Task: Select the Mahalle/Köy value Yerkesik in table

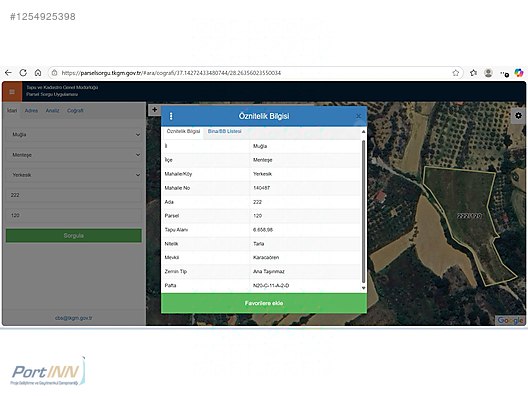Action: tap(262, 174)
